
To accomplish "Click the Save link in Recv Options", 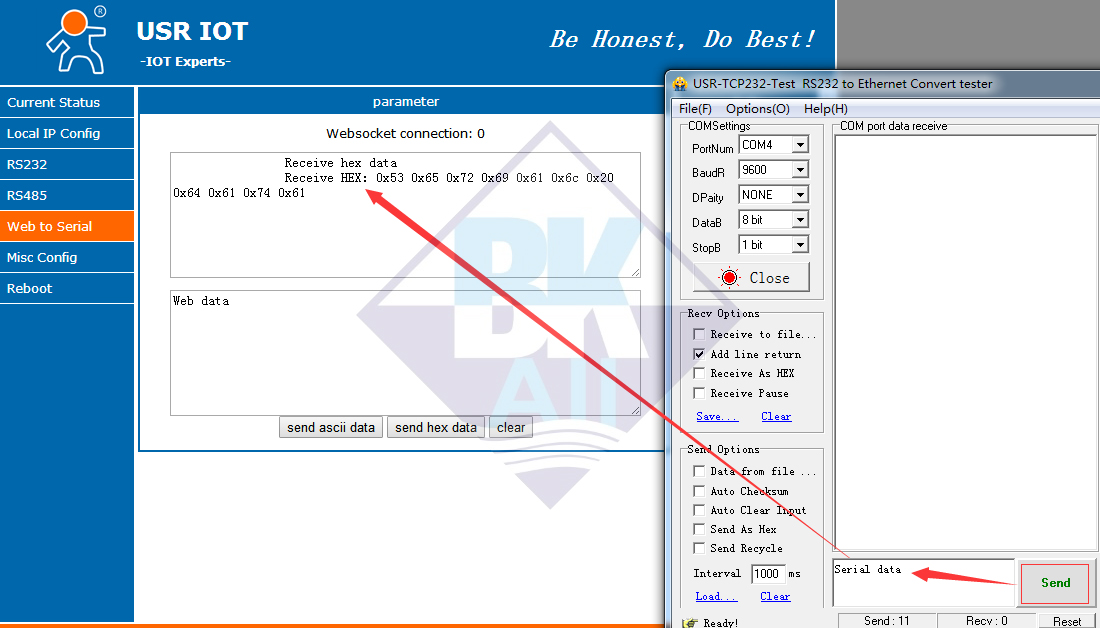I will coord(717,416).
